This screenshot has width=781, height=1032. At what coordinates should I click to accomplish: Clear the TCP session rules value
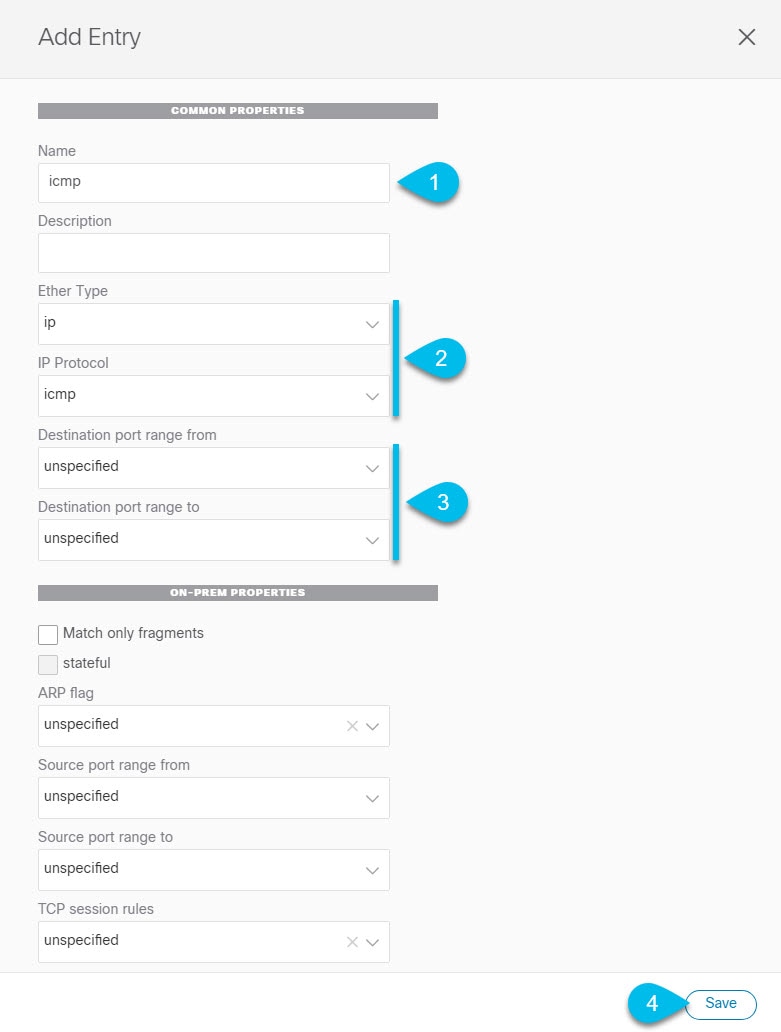pyautogui.click(x=352, y=942)
